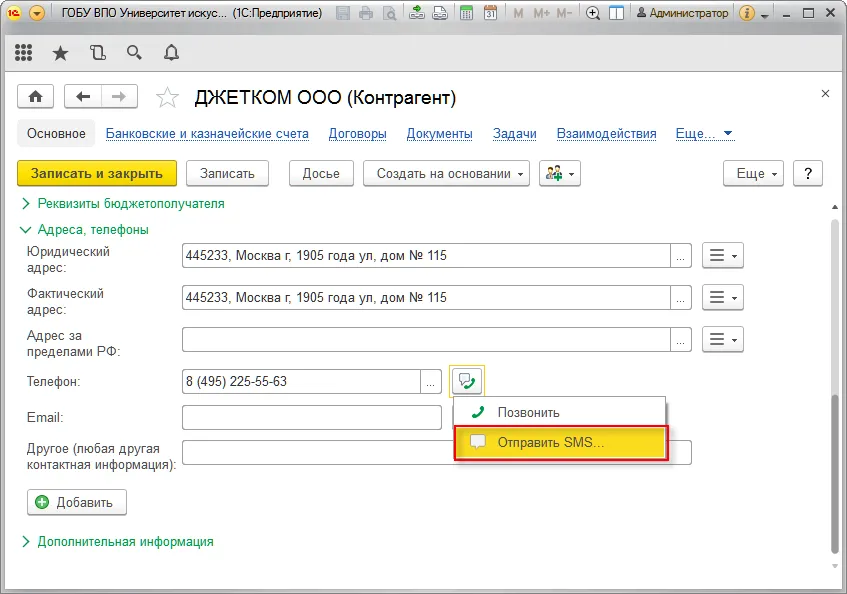Click the vertical scrollbar thumb of the form

[835, 474]
